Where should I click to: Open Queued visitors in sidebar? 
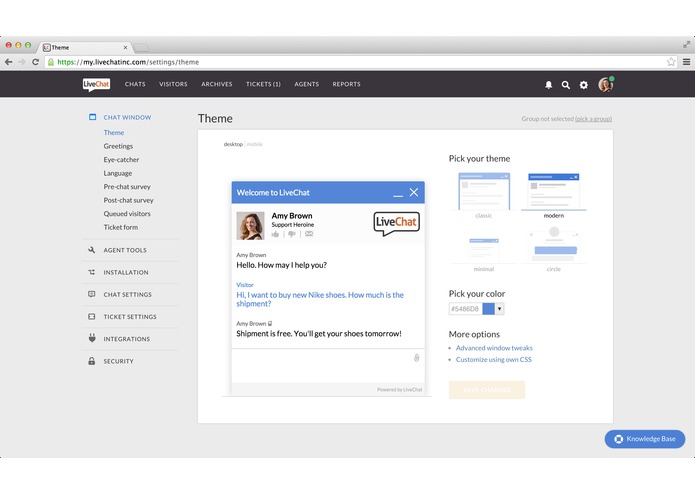coord(127,214)
